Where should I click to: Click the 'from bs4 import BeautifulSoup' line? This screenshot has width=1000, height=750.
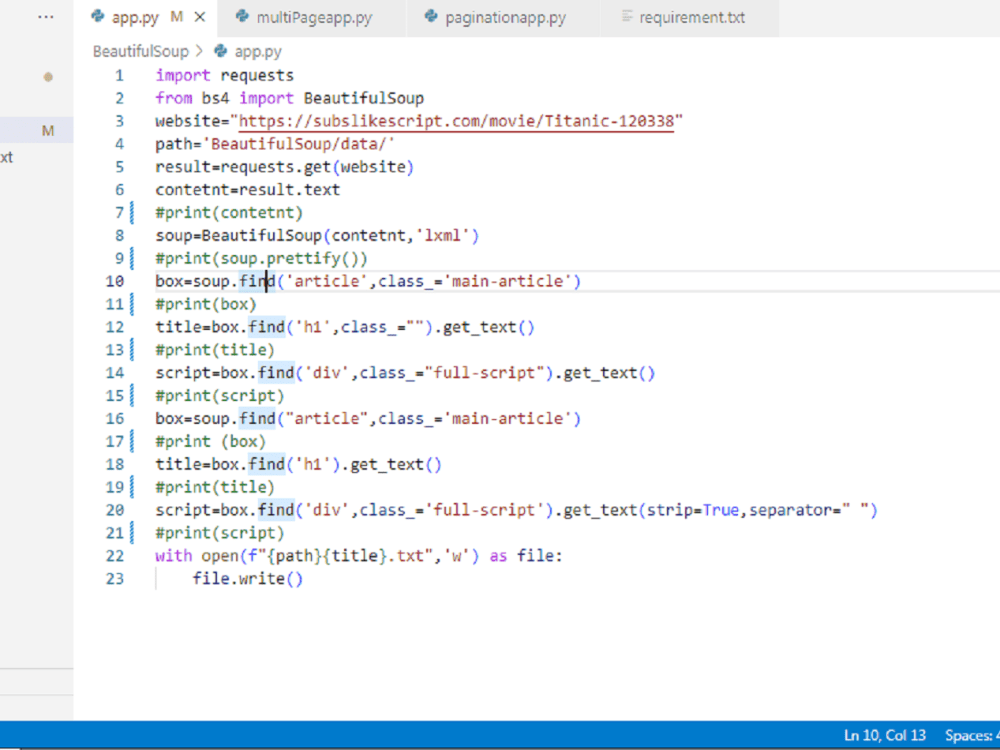290,98
